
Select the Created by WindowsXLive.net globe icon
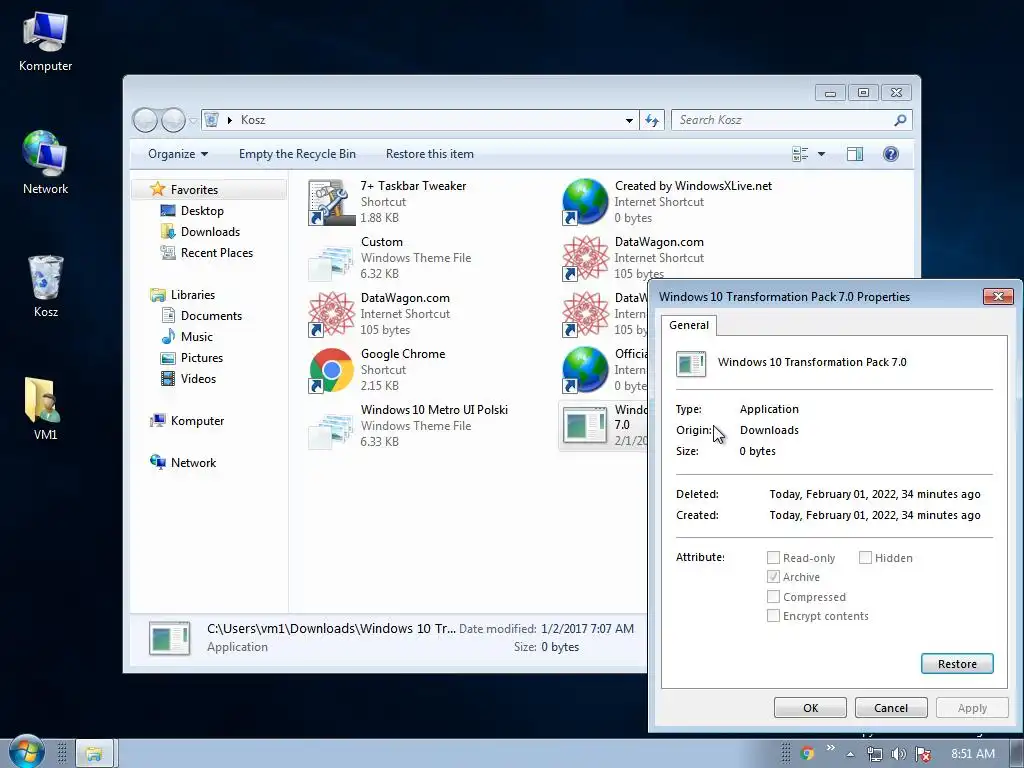[x=585, y=202]
